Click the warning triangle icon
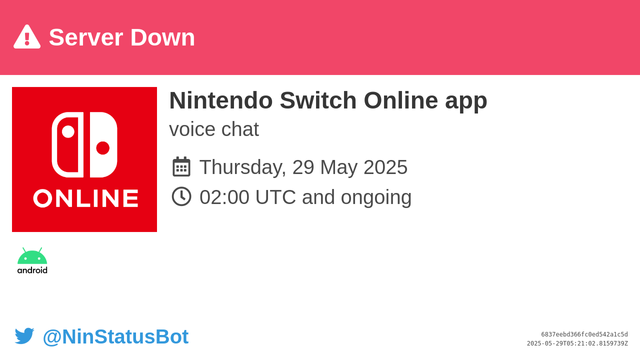Image resolution: width=640 pixels, height=360 pixels. coord(27,37)
